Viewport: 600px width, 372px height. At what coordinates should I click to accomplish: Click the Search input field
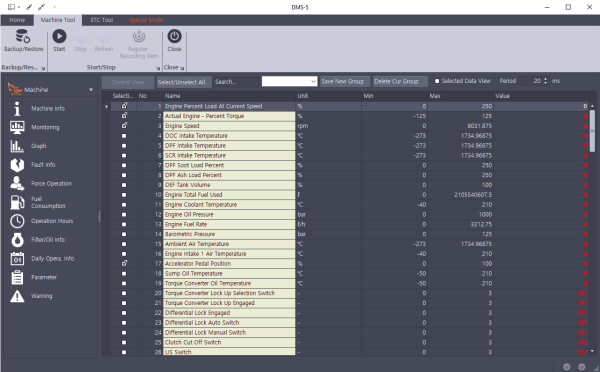237,82
